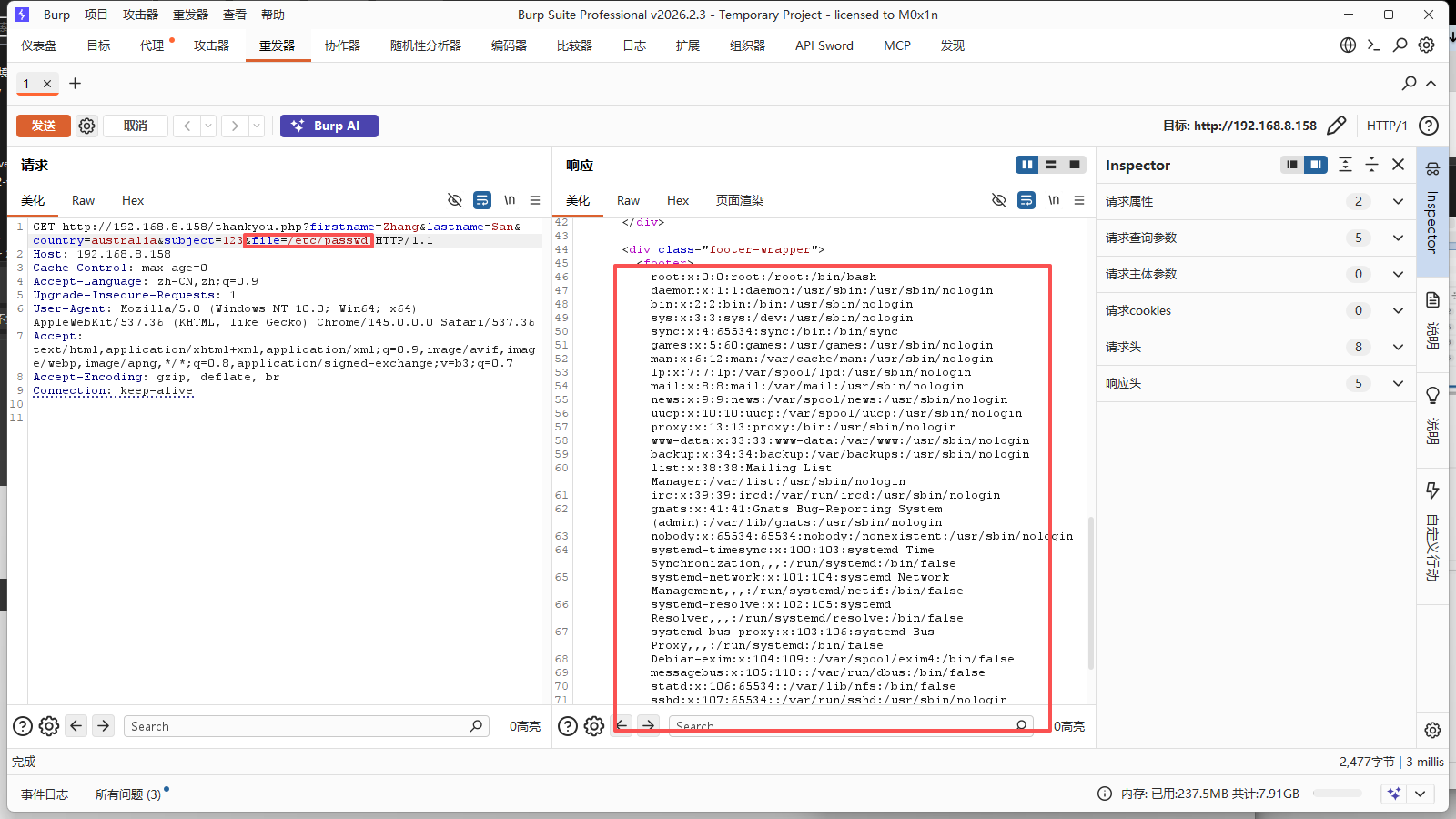Open 所有问题 (3) in status bar
The image size is (1456, 819).
[x=128, y=794]
